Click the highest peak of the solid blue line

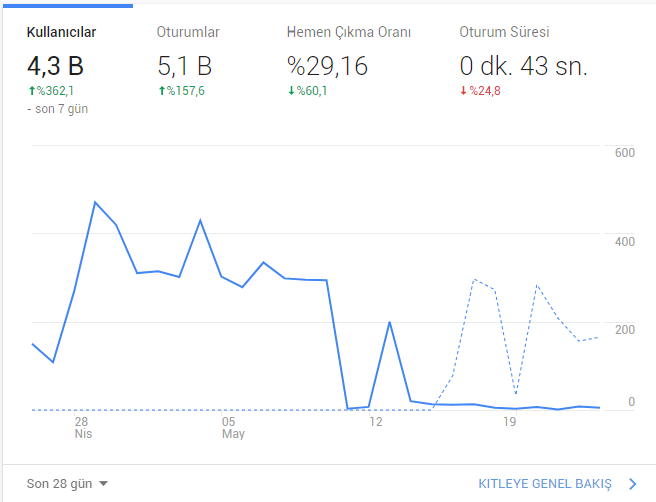(95, 202)
